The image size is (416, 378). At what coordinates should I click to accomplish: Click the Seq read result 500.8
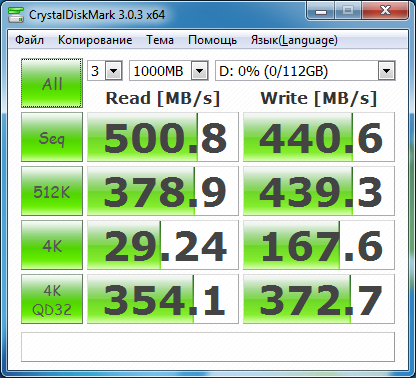click(x=163, y=137)
